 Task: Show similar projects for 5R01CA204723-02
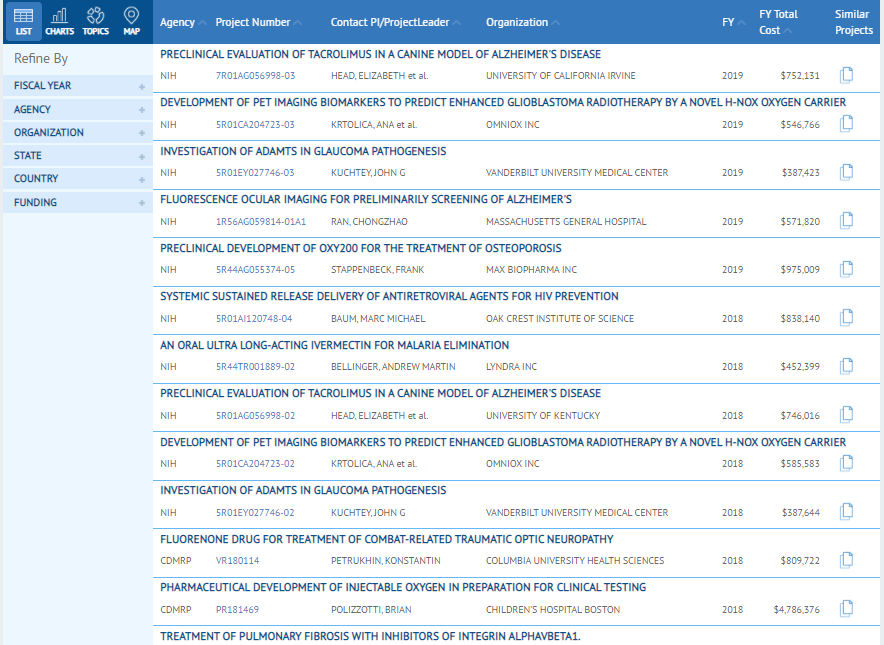(846, 463)
